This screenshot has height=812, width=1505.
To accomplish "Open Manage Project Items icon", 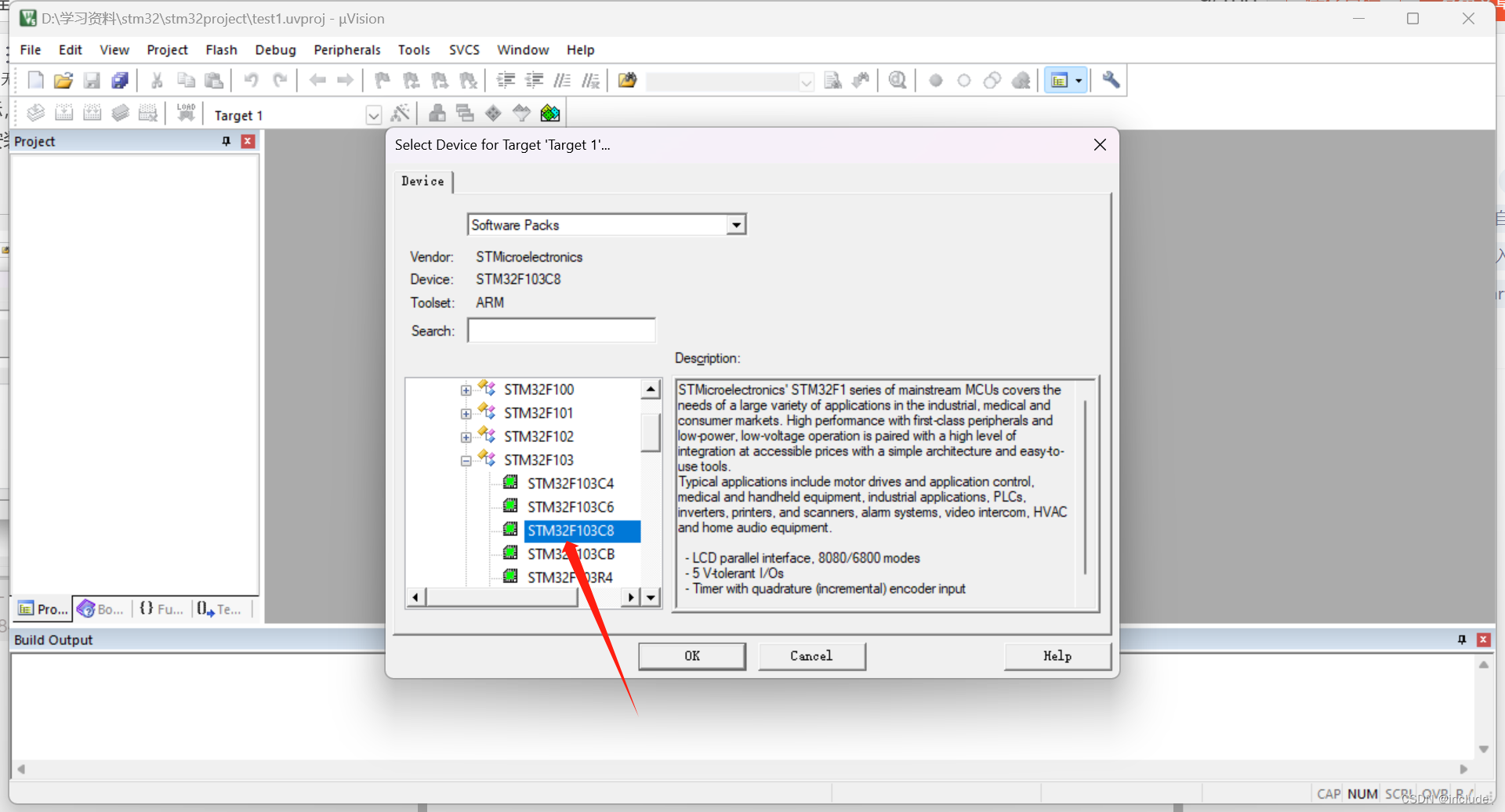I will 437,113.
